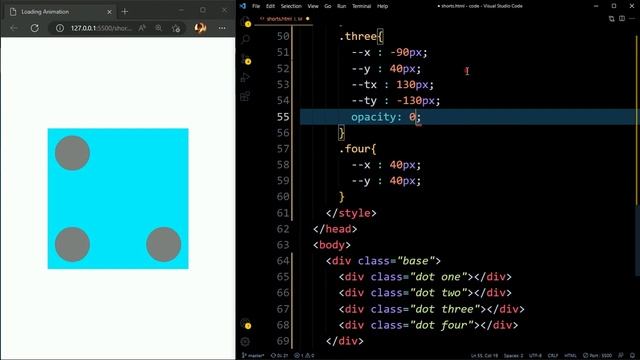Click the bottom-left gray dot in preview

[72, 244]
